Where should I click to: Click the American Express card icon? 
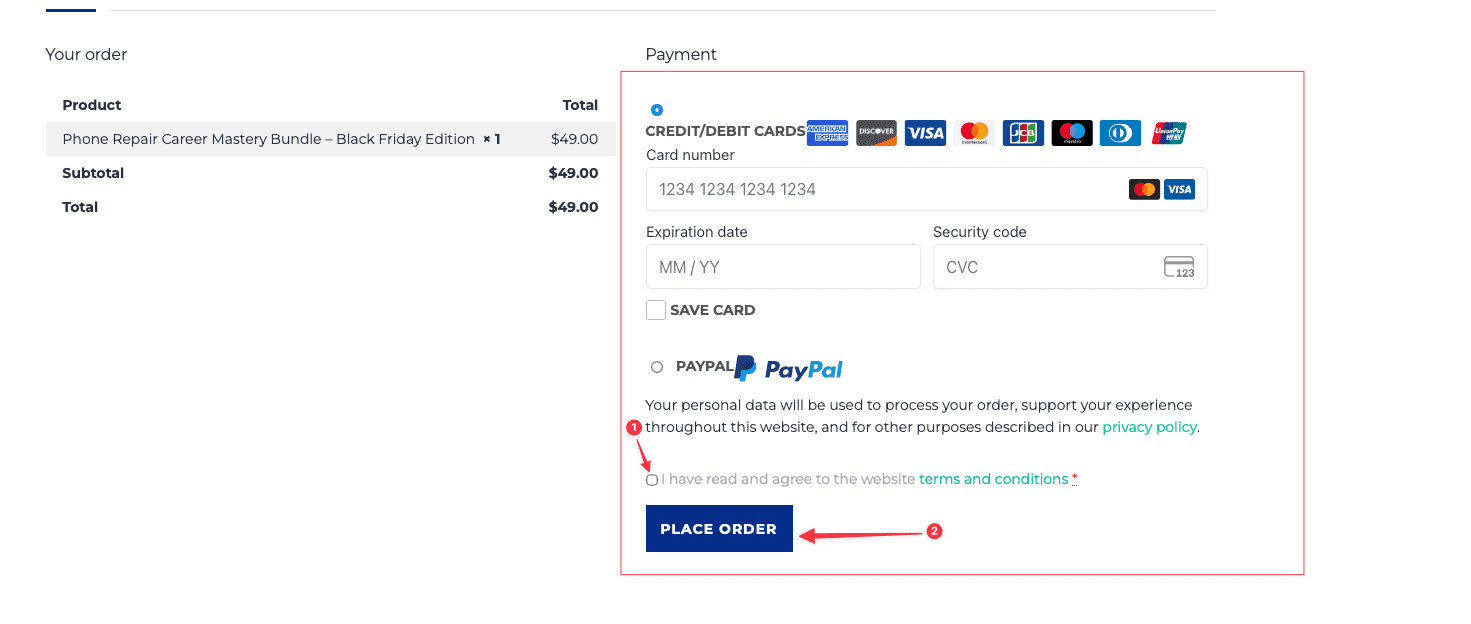[827, 133]
